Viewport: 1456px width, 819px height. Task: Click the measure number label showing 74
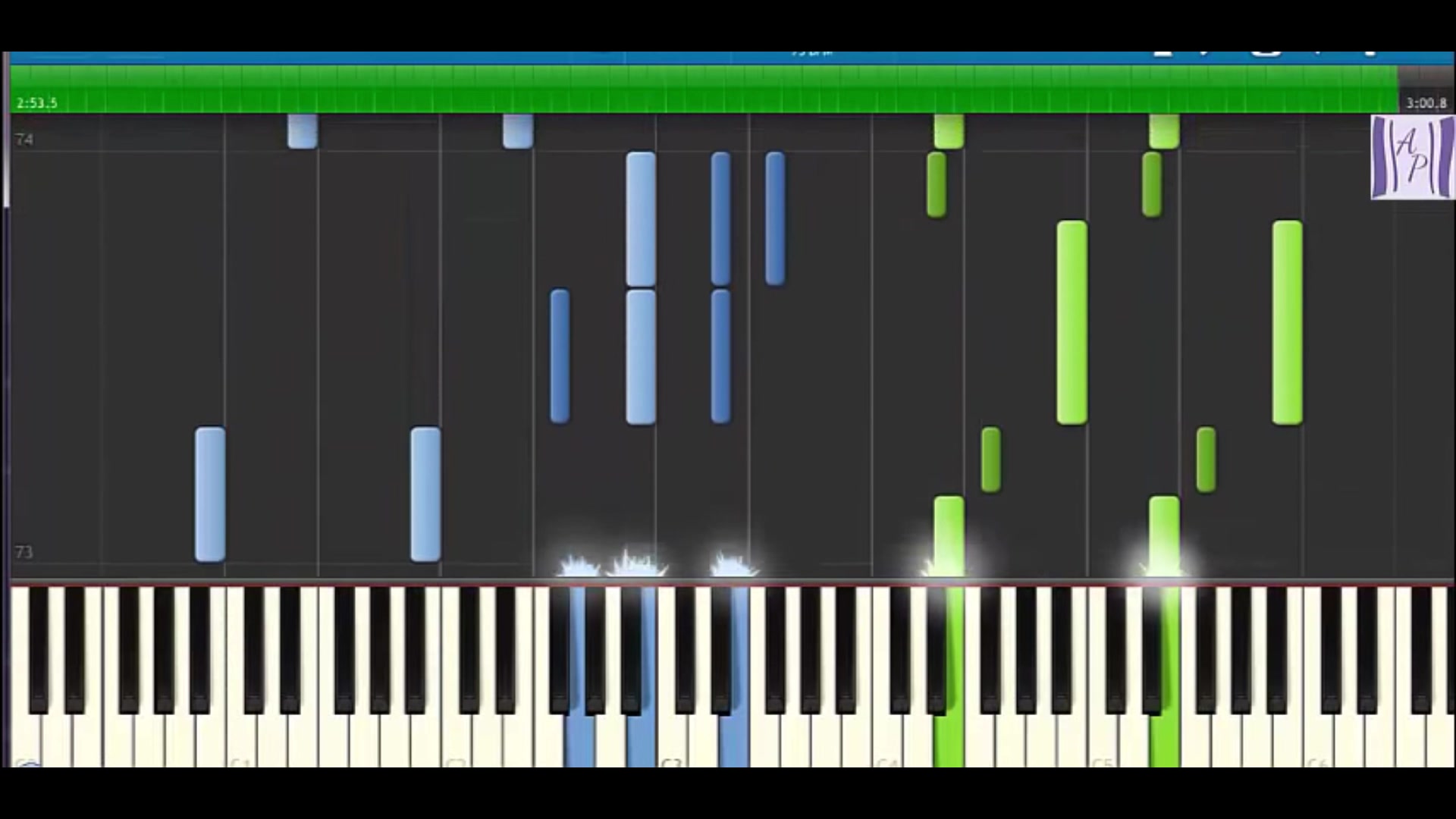point(24,139)
